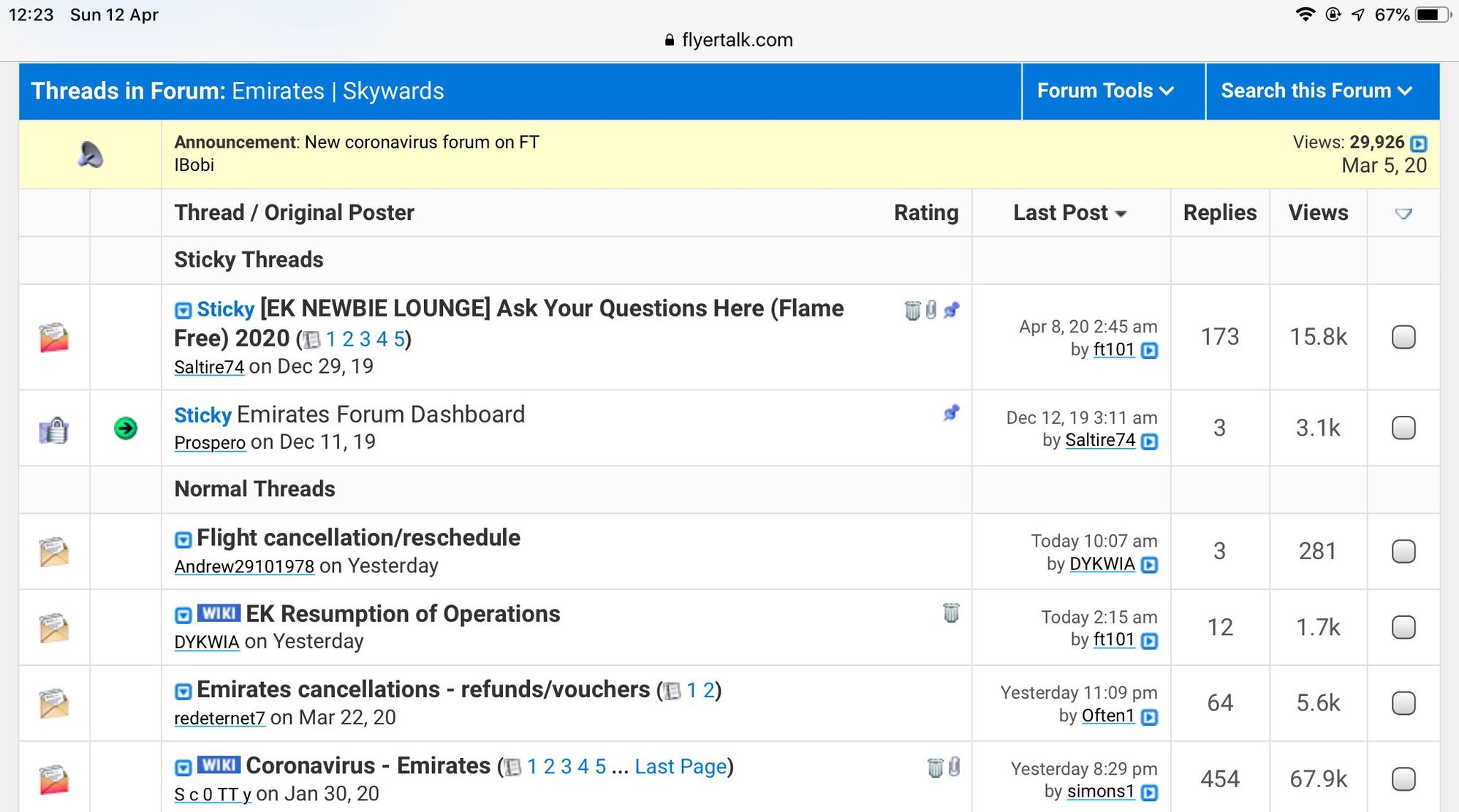This screenshot has width=1459, height=812.
Task: Click the announcement megaphone icon
Action: (91, 154)
